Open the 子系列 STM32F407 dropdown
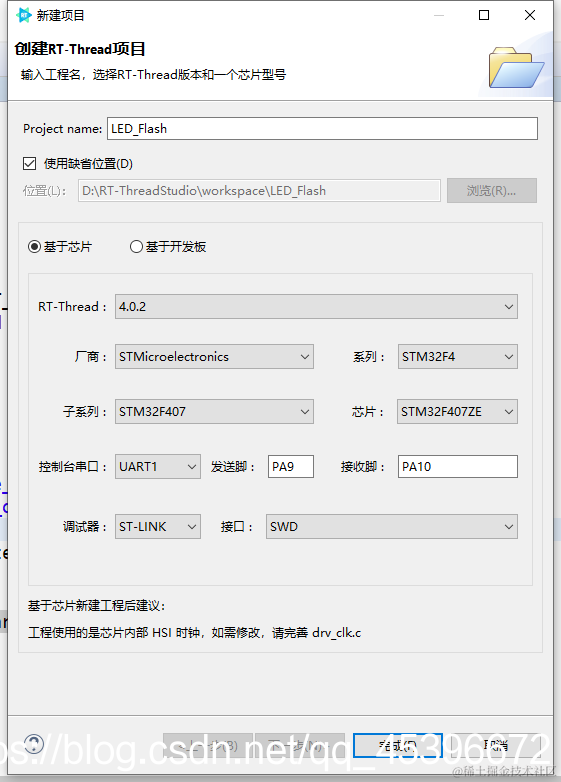Screen dimensions: 561x782 click(x=214, y=411)
